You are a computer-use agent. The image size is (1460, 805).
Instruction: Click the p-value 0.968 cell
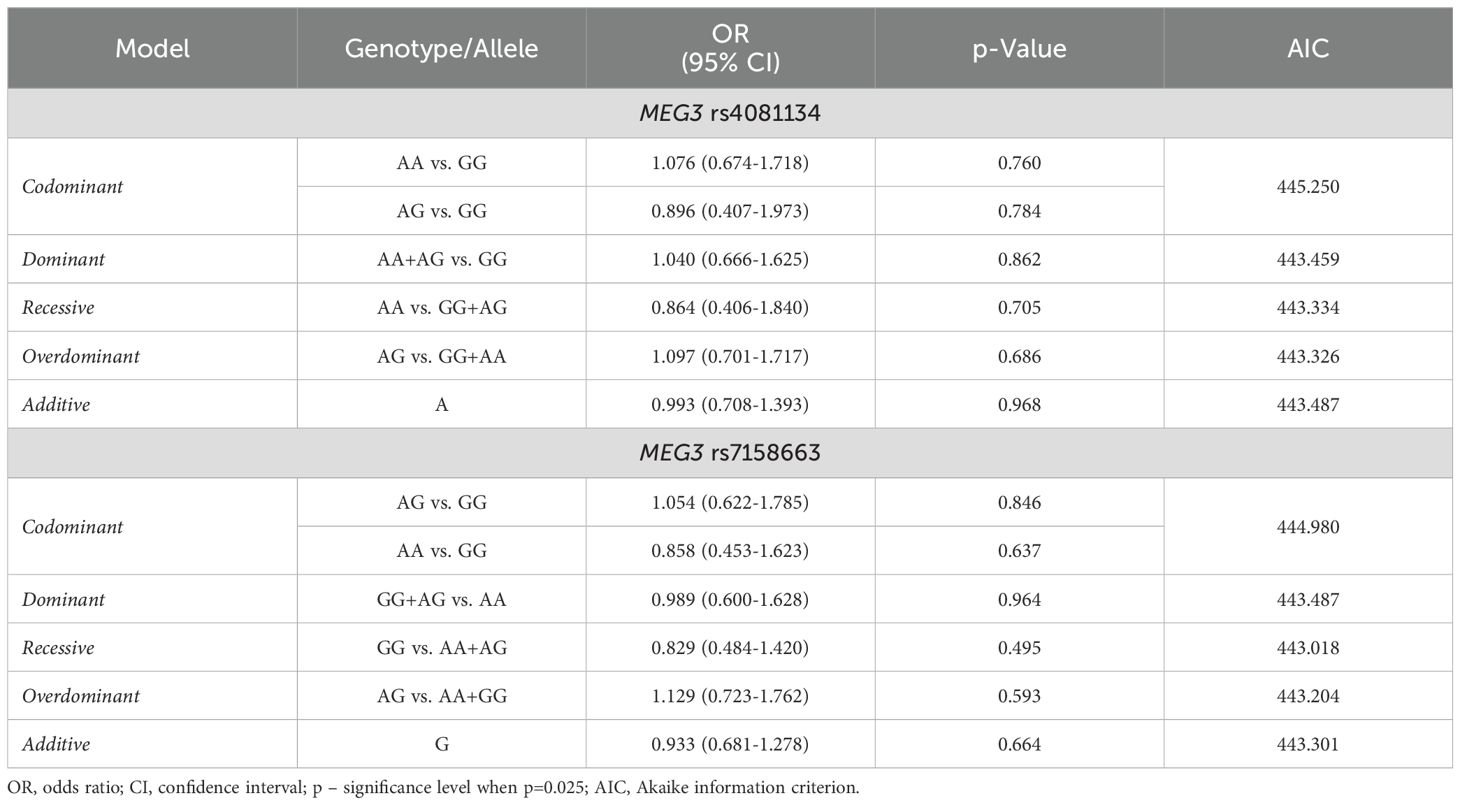(1019, 404)
